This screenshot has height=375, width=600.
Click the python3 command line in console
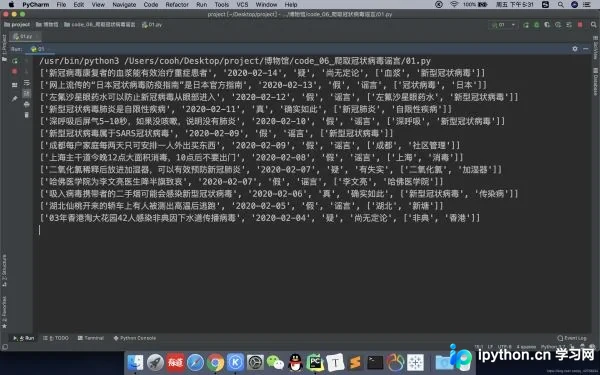point(235,61)
